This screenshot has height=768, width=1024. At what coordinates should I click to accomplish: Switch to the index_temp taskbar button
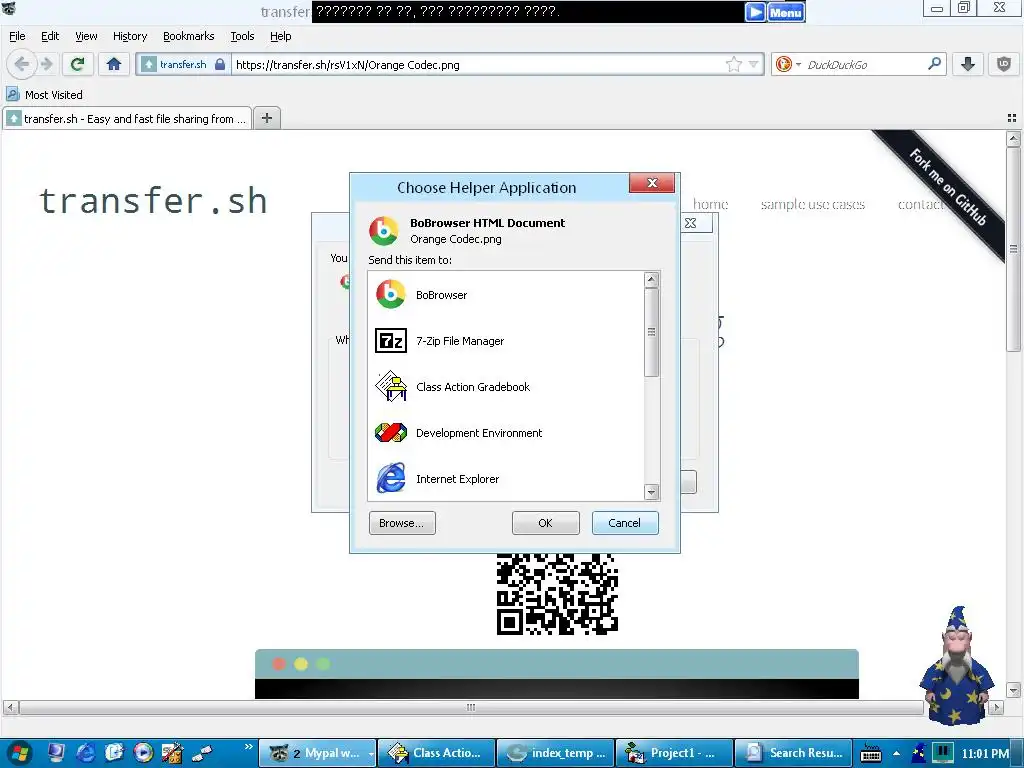(555, 753)
